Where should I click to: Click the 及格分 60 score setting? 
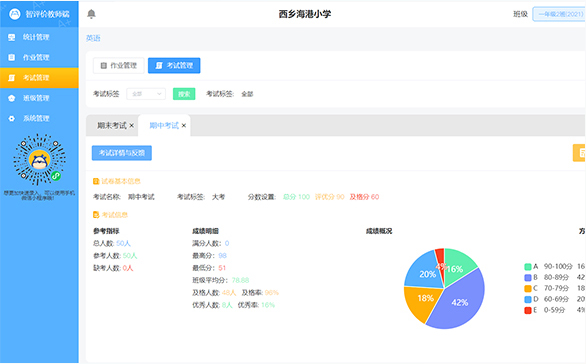(x=364, y=197)
